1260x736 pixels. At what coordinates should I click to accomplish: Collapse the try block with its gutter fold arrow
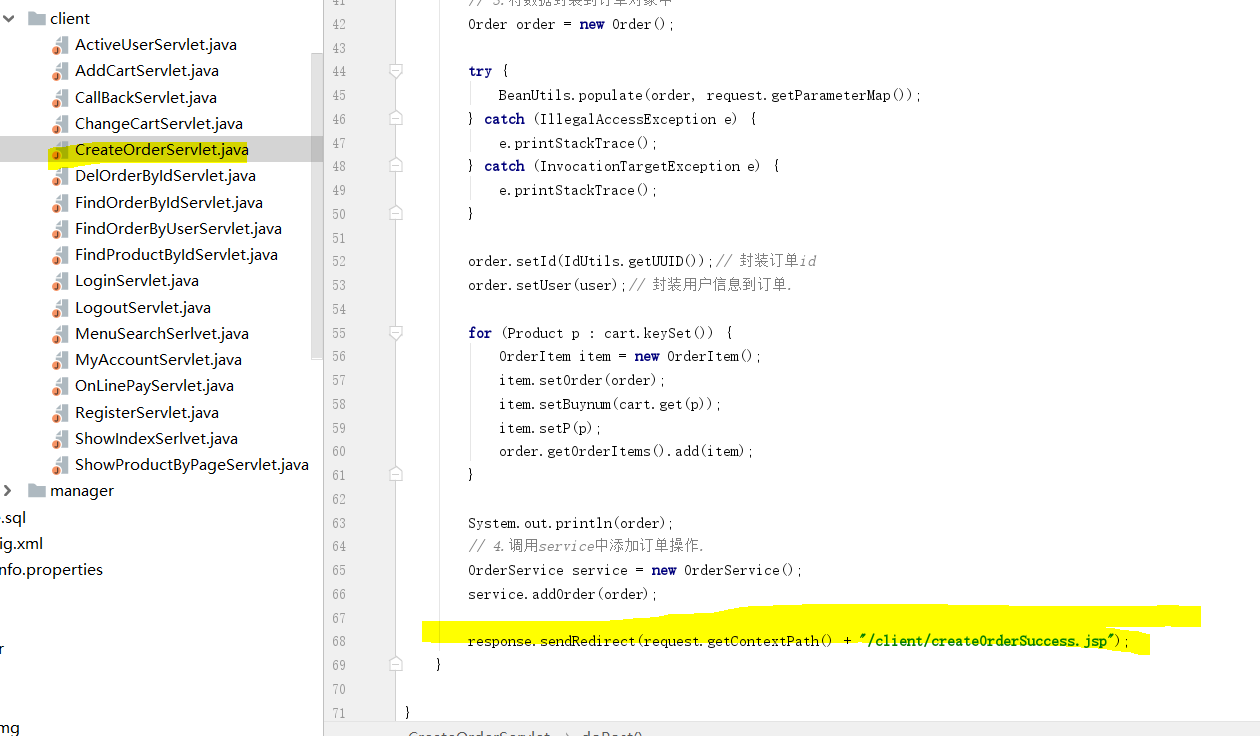coord(396,71)
